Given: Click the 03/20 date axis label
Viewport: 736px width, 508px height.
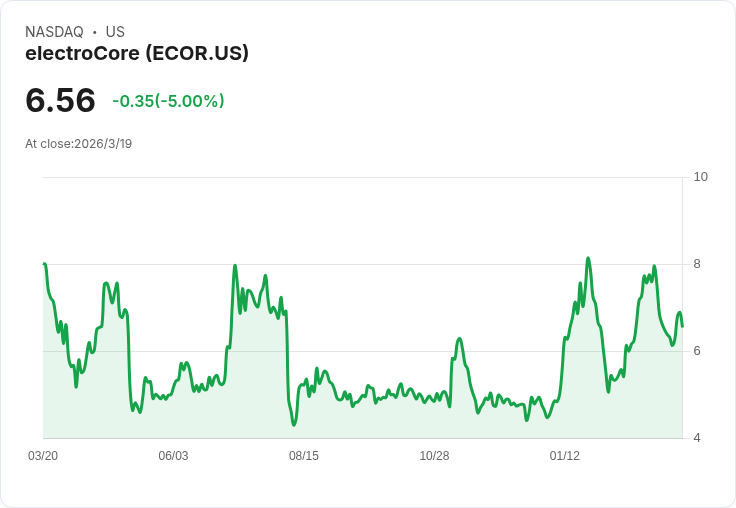Looking at the screenshot, I should (x=43, y=455).
